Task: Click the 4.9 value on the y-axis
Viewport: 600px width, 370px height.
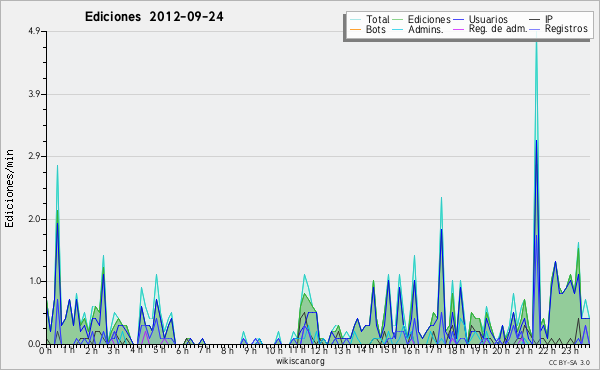Action: tap(34, 31)
